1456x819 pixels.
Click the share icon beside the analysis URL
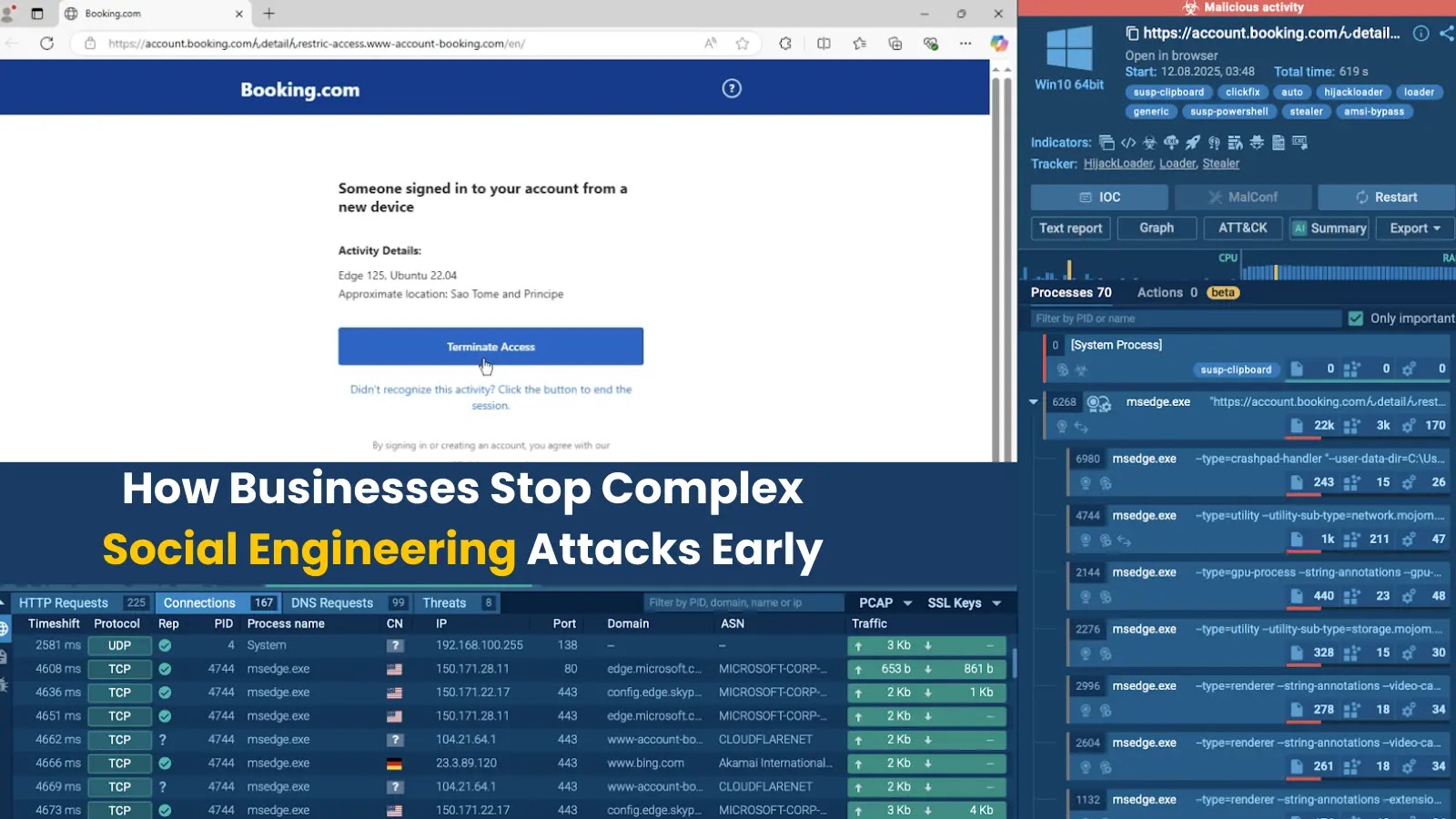[x=1446, y=33]
